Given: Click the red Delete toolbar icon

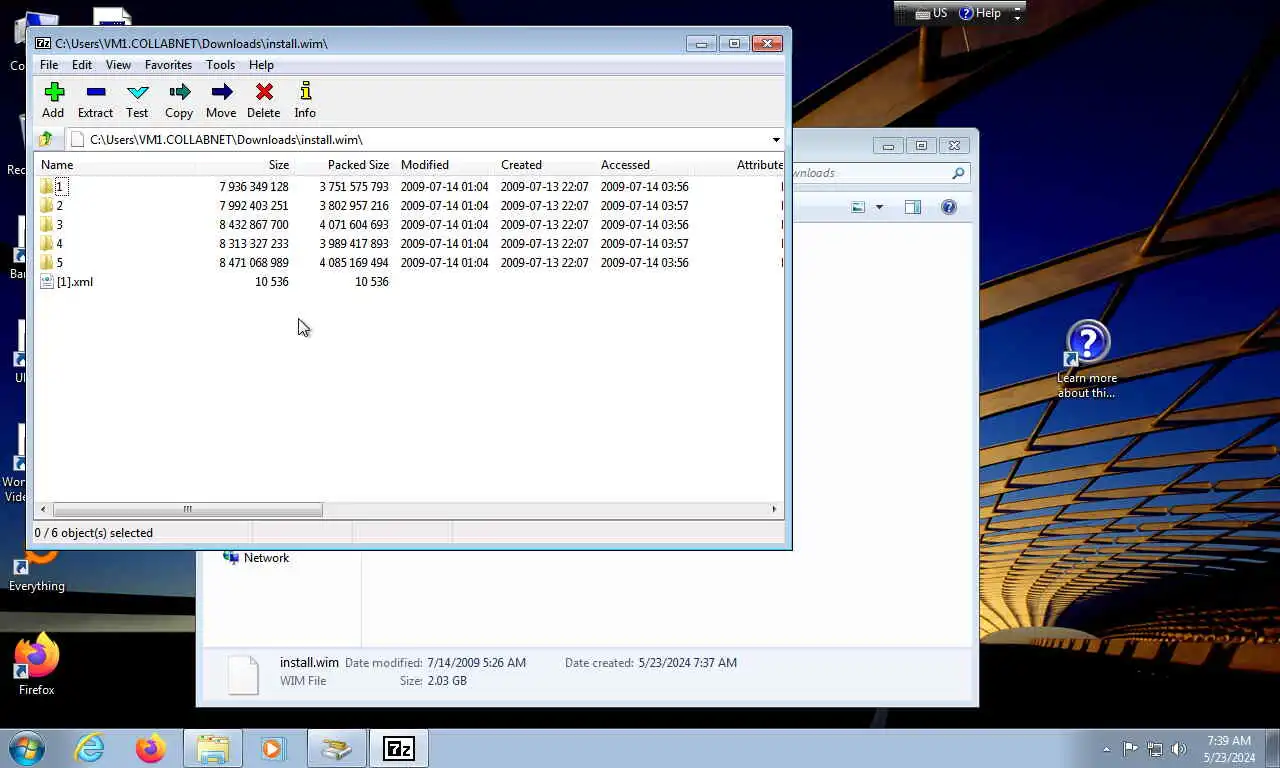Looking at the screenshot, I should click(x=264, y=100).
